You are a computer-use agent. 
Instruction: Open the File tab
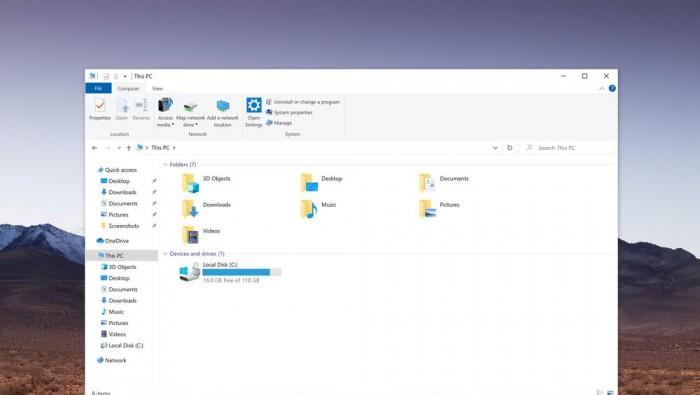pos(98,88)
